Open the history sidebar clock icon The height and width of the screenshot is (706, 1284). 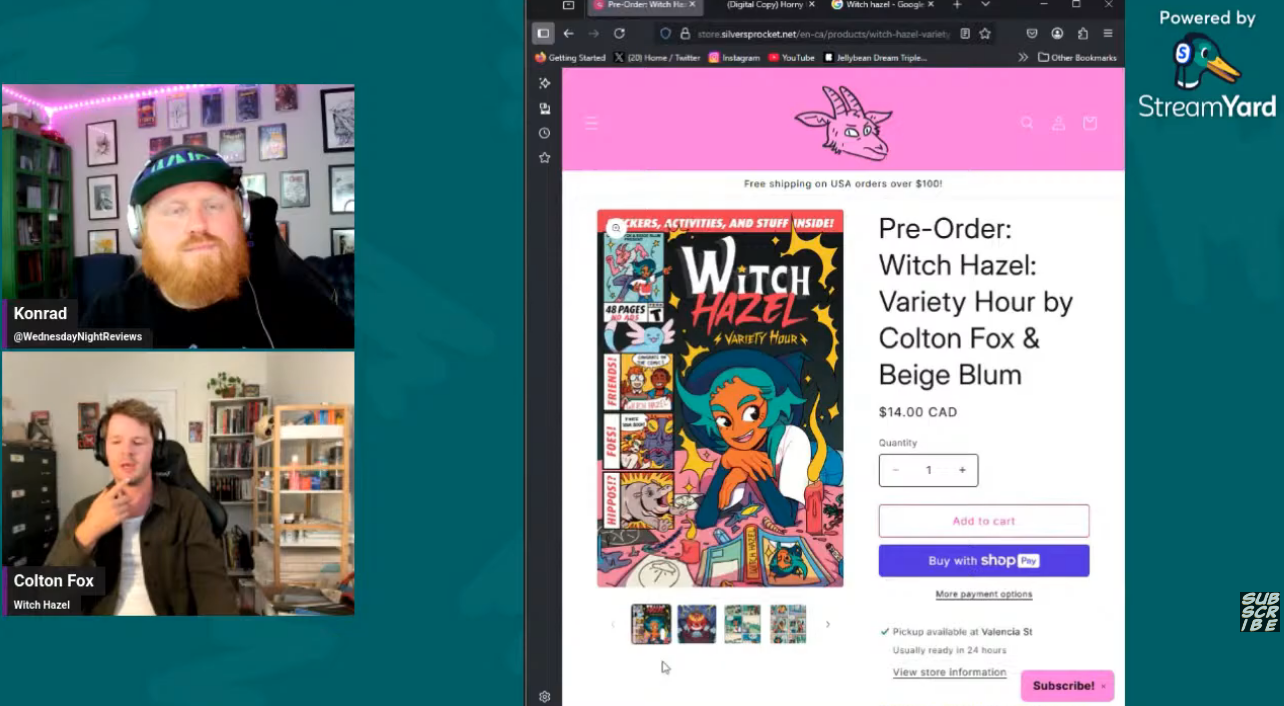pyautogui.click(x=544, y=133)
